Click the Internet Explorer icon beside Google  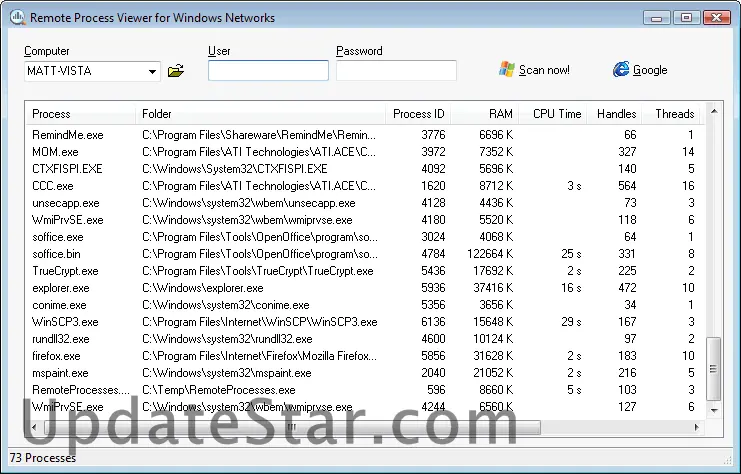pyautogui.click(x=621, y=69)
